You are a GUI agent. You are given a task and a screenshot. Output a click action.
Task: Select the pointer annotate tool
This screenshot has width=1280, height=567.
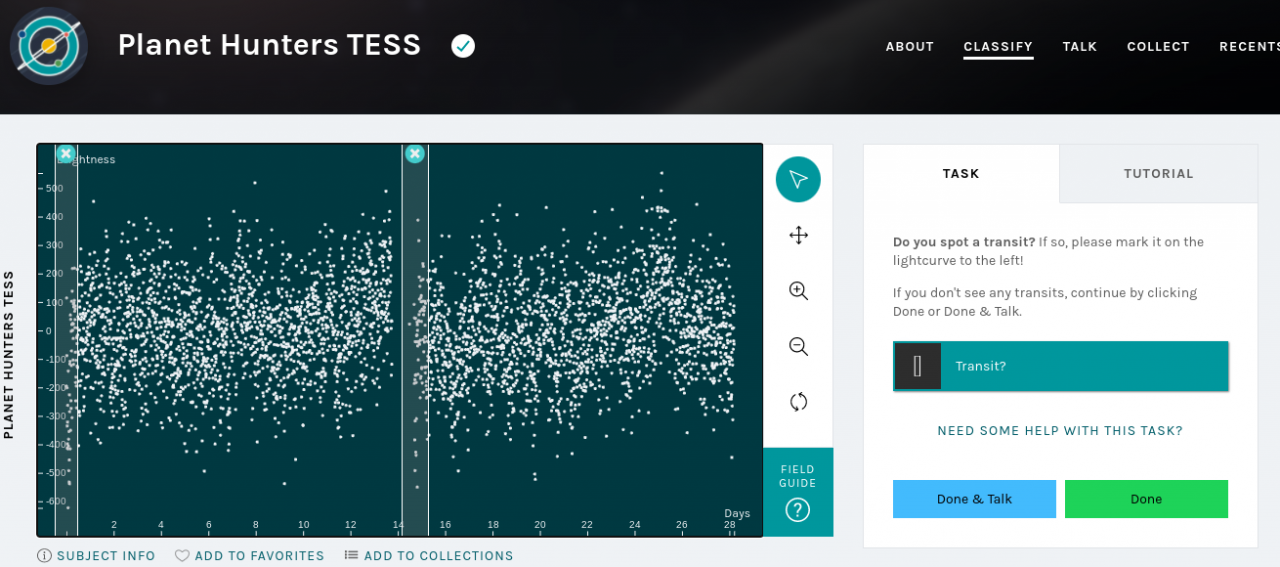click(x=798, y=179)
